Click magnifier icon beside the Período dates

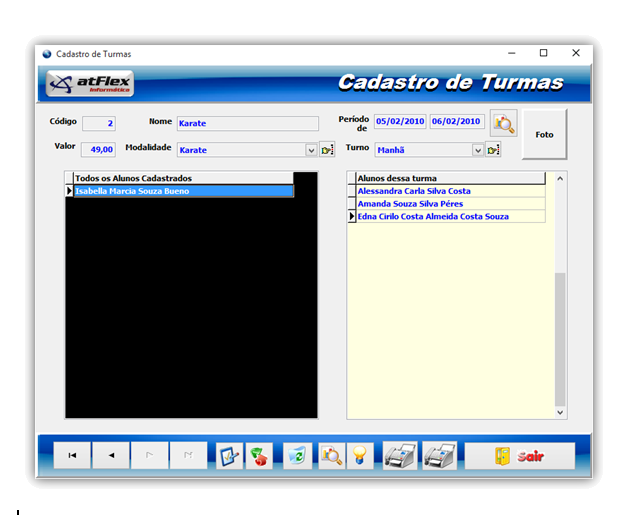pyautogui.click(x=503, y=123)
